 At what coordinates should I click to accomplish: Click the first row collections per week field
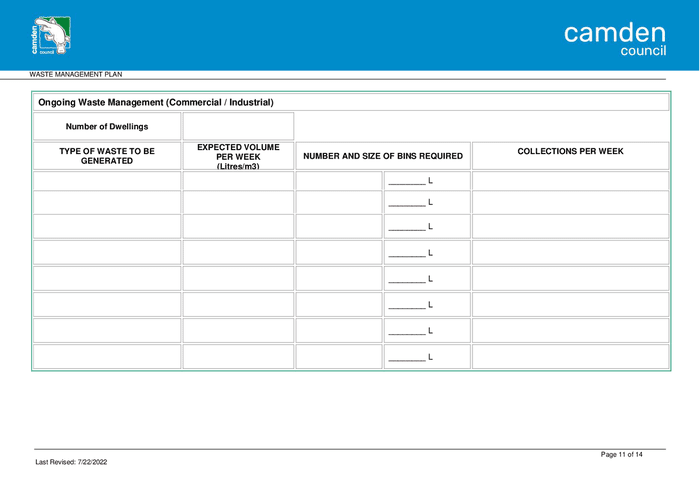coord(570,181)
